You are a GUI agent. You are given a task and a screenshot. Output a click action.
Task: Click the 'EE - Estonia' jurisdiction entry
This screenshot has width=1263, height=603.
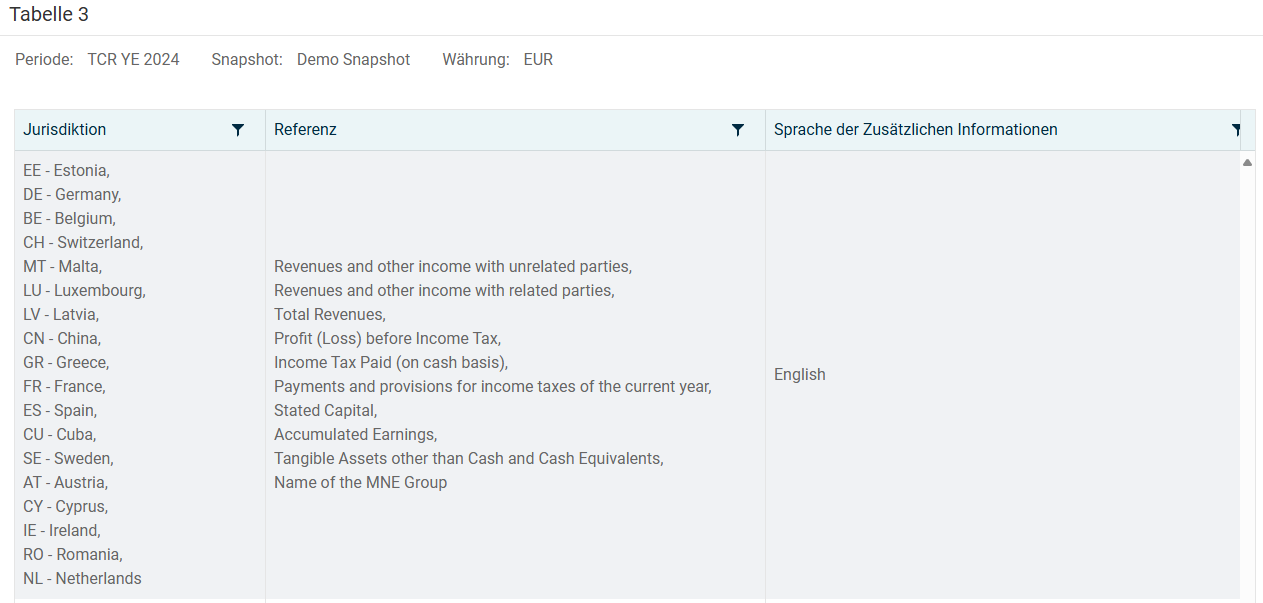pyautogui.click(x=66, y=171)
